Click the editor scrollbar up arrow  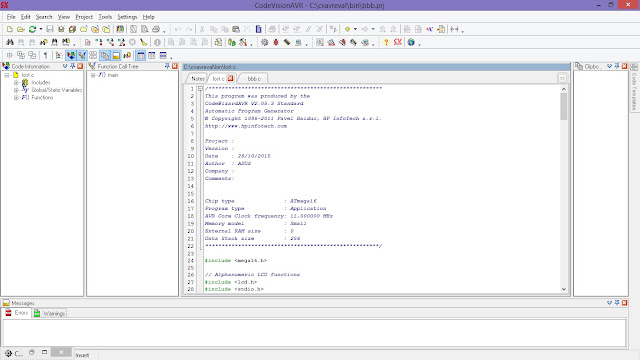(564, 89)
